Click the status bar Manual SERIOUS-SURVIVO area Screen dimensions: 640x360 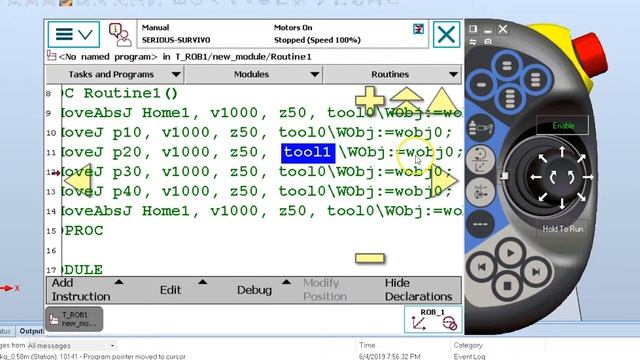pos(176,34)
